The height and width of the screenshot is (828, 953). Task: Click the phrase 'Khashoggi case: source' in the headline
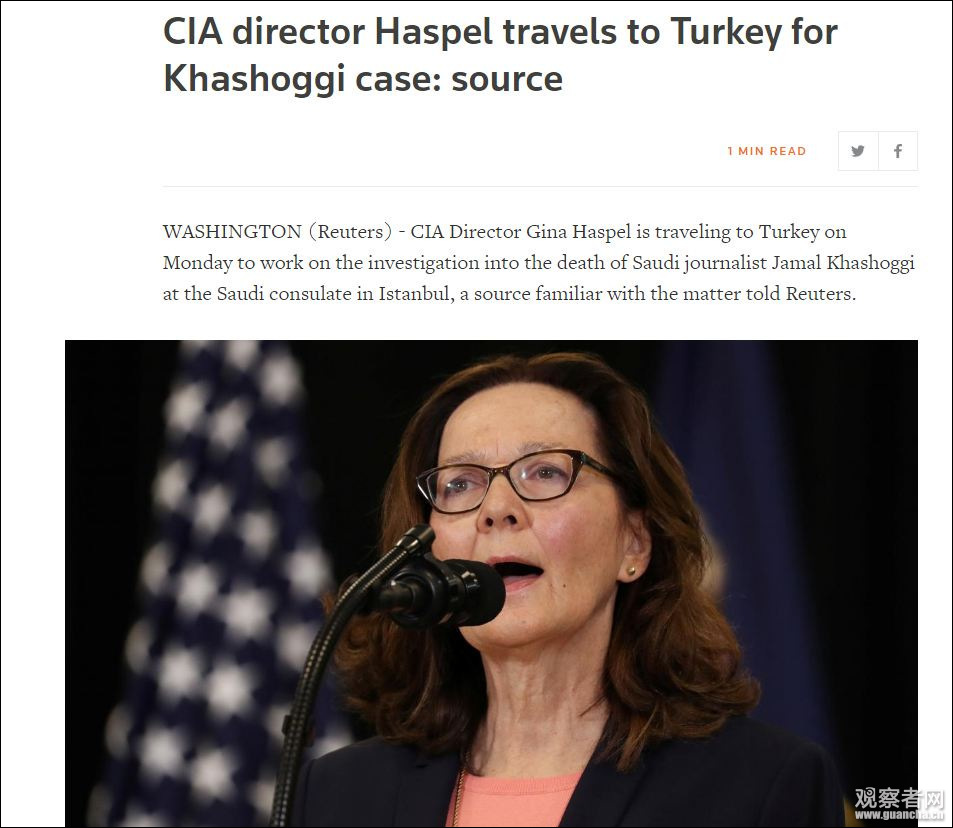[x=363, y=79]
